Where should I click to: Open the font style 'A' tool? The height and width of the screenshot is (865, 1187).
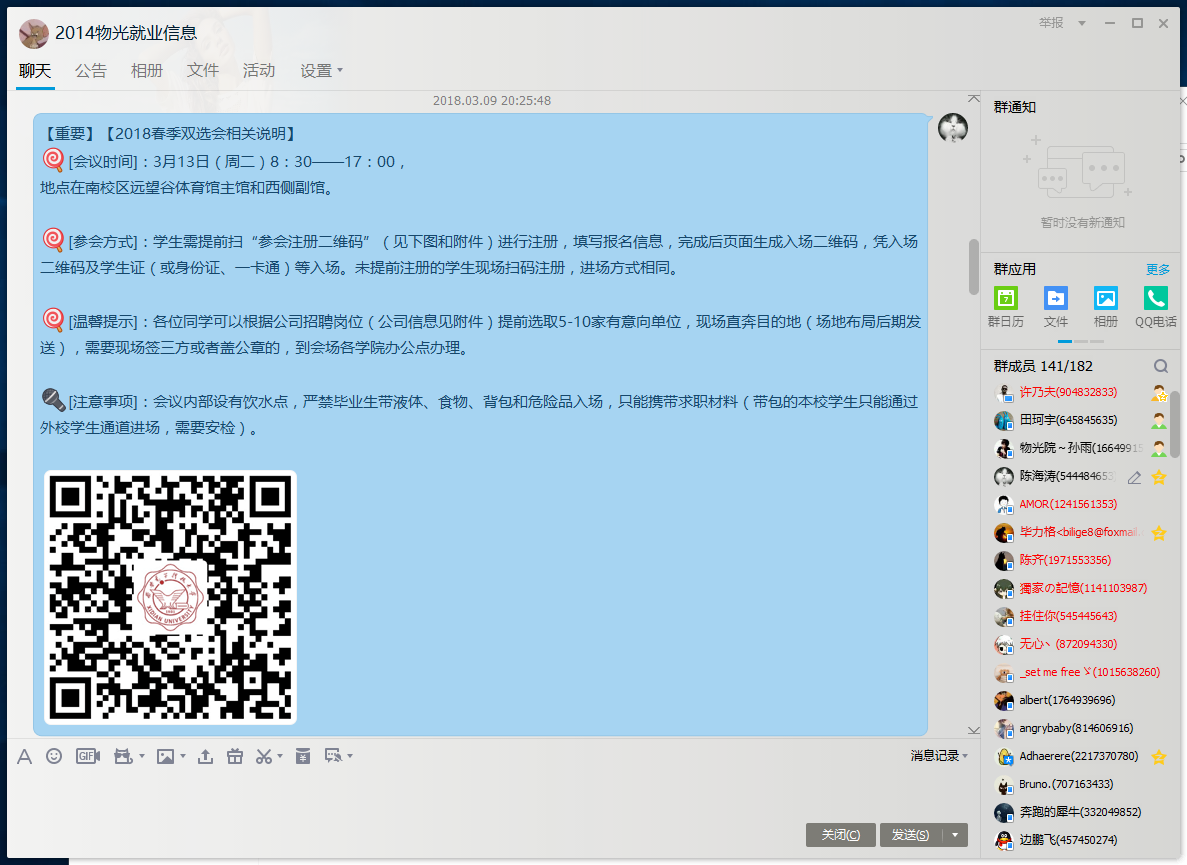[x=24, y=756]
